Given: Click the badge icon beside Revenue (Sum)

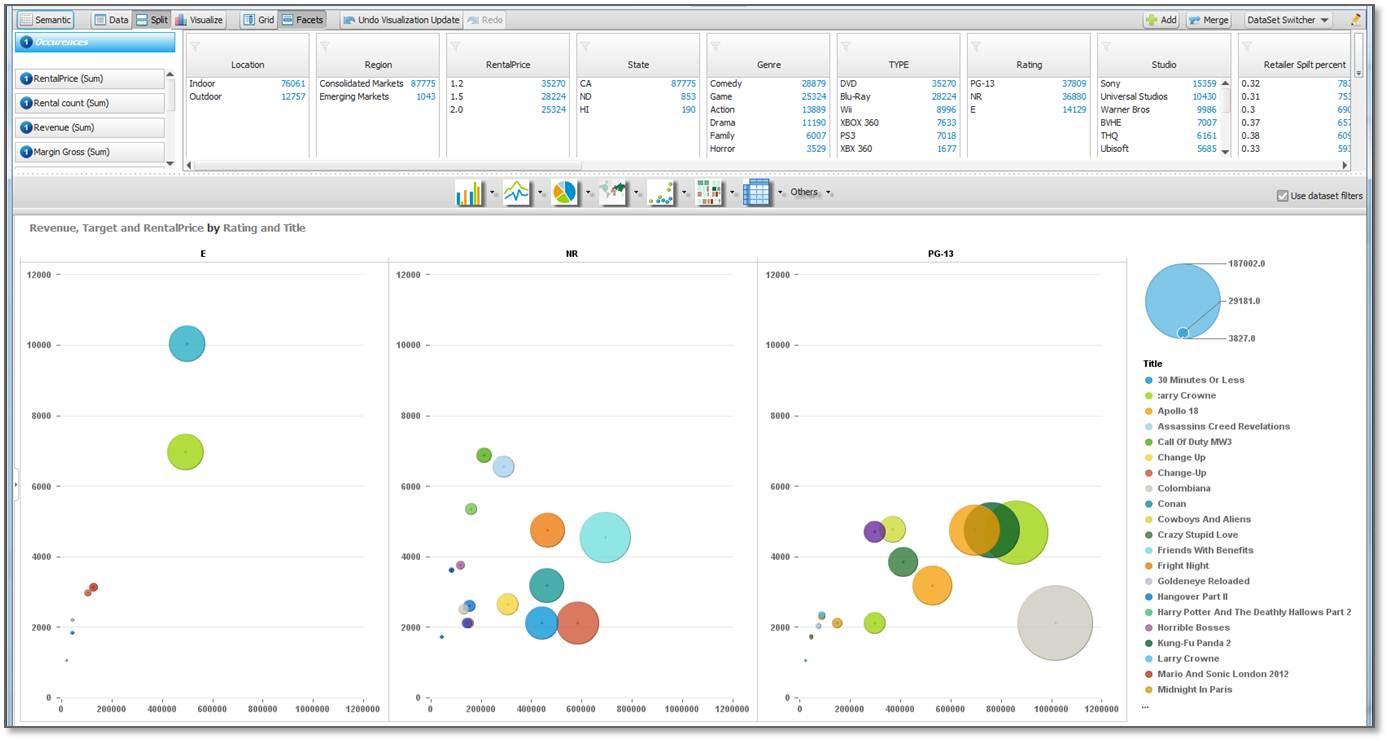Looking at the screenshot, I should [x=26, y=127].
